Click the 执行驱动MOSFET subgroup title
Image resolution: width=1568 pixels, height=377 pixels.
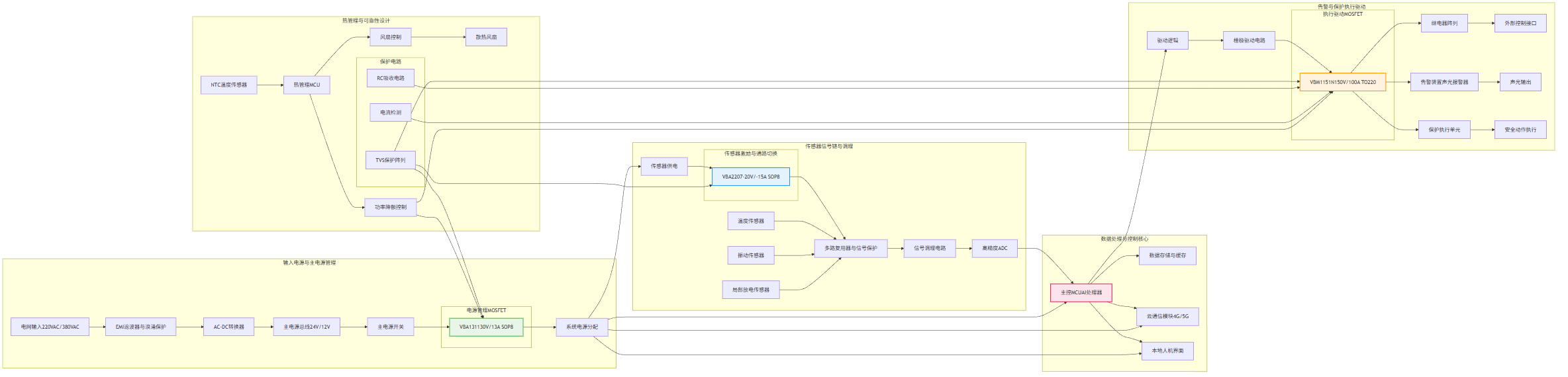point(1343,14)
